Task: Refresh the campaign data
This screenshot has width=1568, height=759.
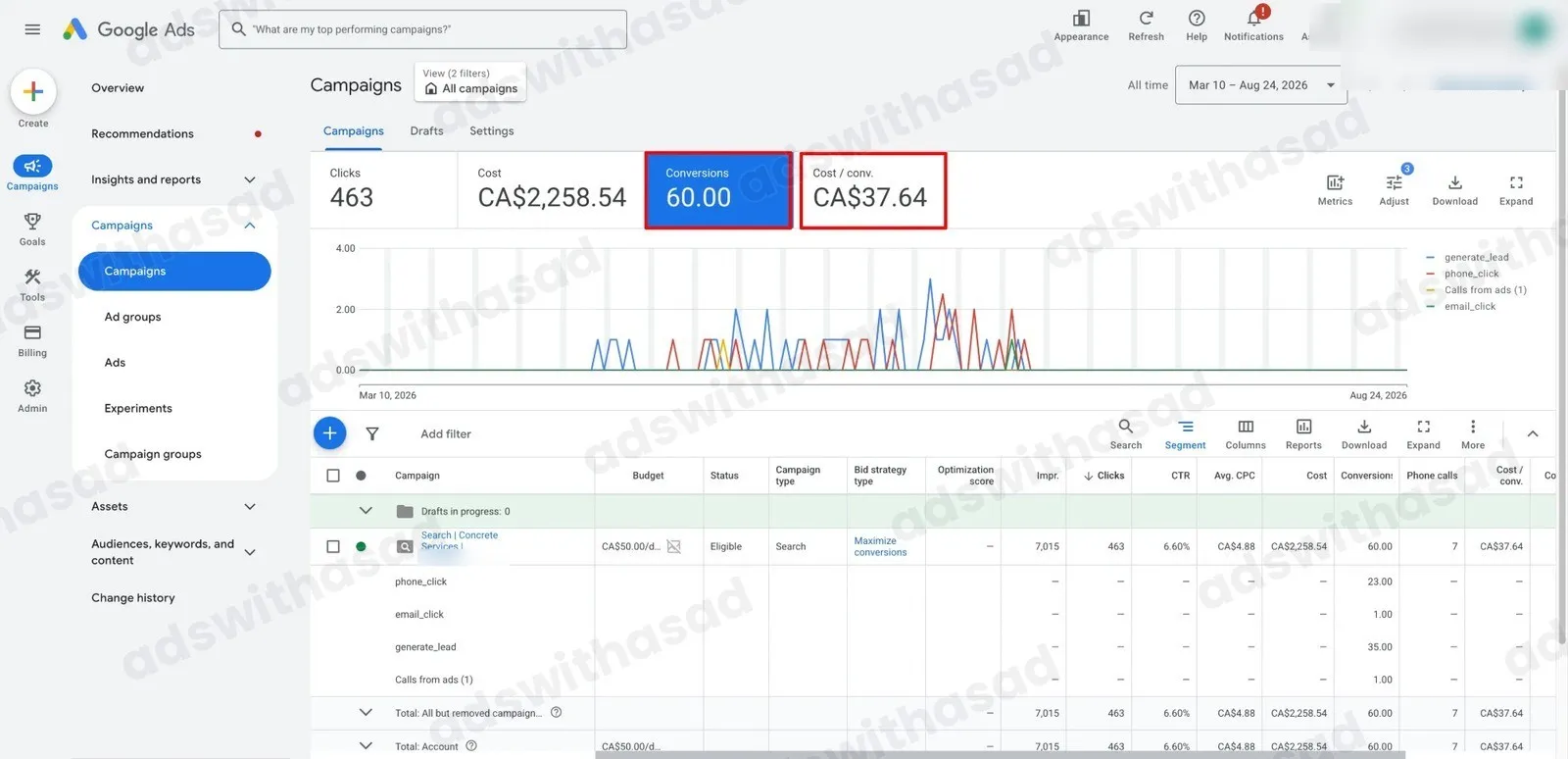Action: point(1146,19)
